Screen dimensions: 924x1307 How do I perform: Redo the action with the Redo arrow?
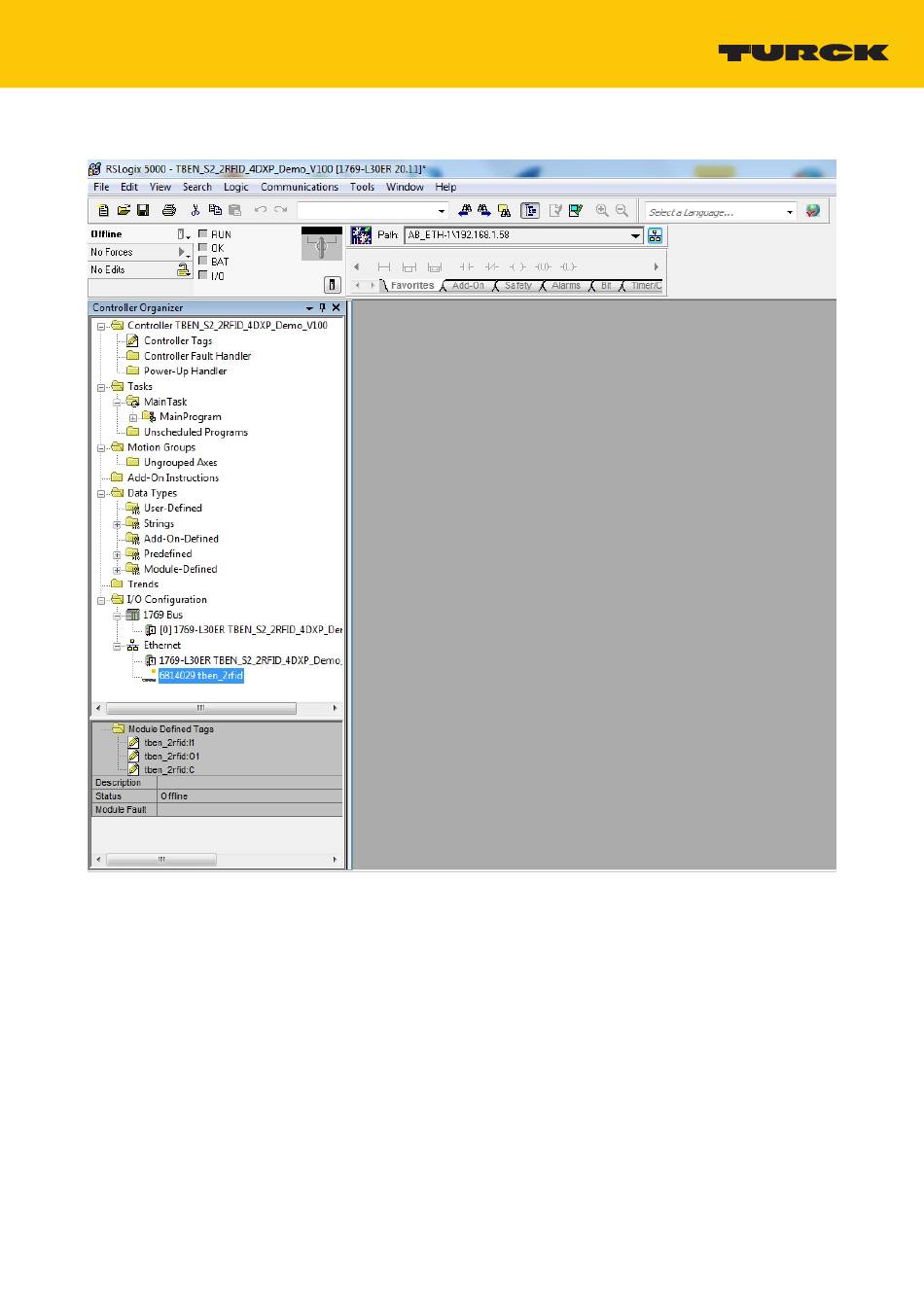coord(281,210)
